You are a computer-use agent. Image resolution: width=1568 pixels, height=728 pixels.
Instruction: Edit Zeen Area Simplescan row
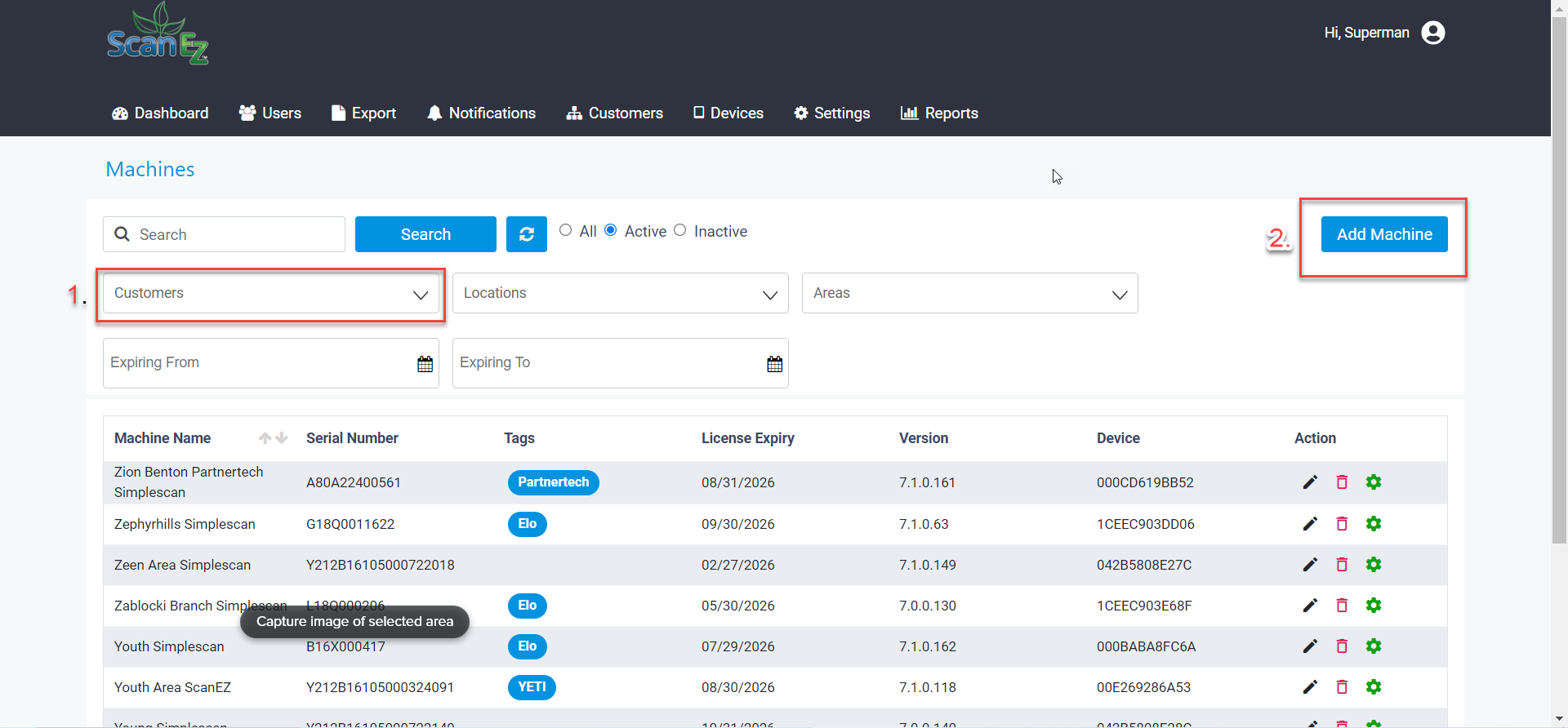coord(1310,565)
